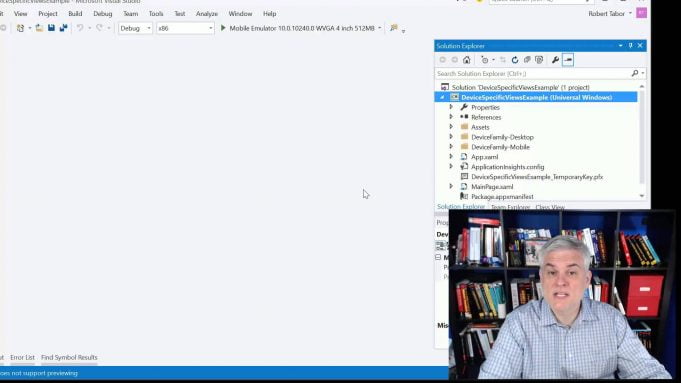Open the Project menu
This screenshot has width=681, height=383.
pyautogui.click(x=48, y=14)
